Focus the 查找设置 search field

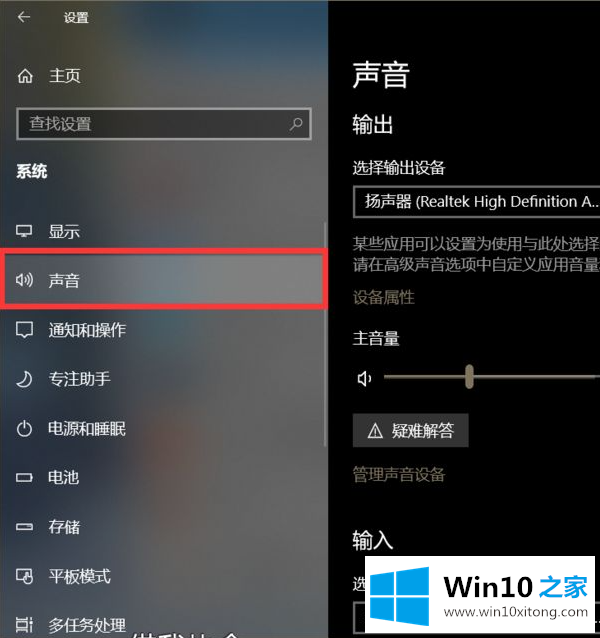[164, 124]
